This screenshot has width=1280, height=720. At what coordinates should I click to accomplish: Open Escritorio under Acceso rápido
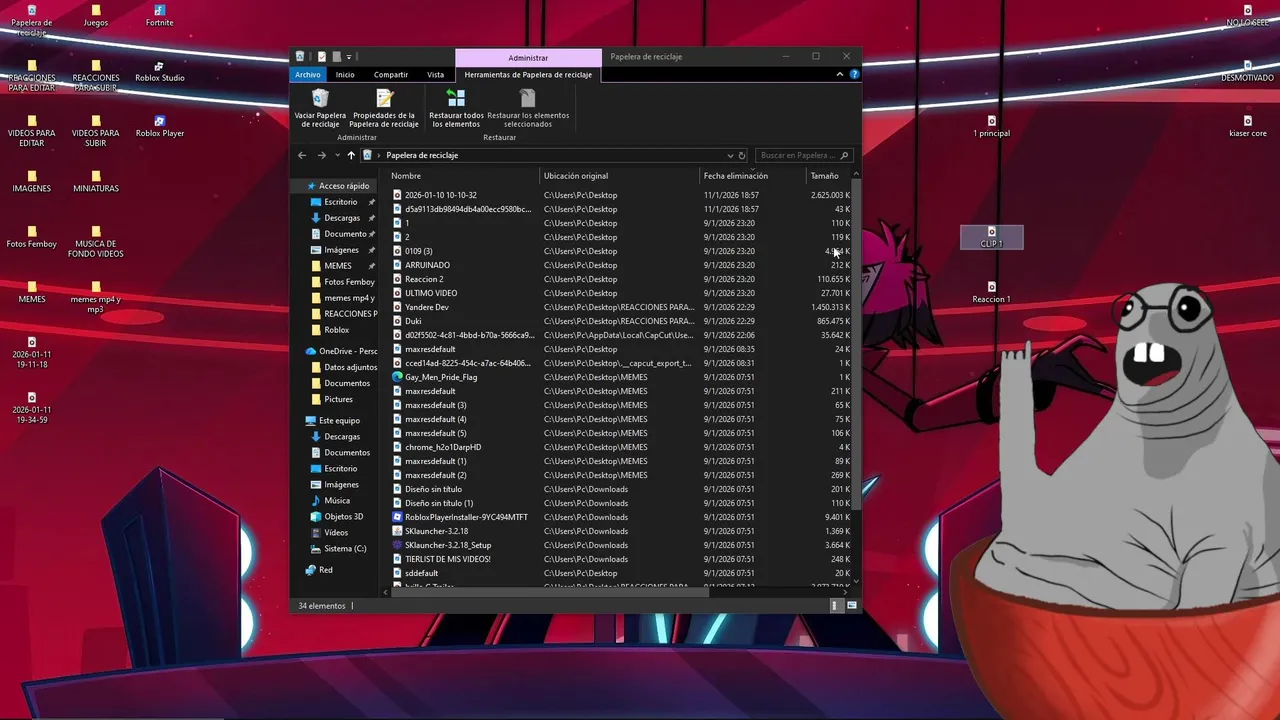(340, 202)
